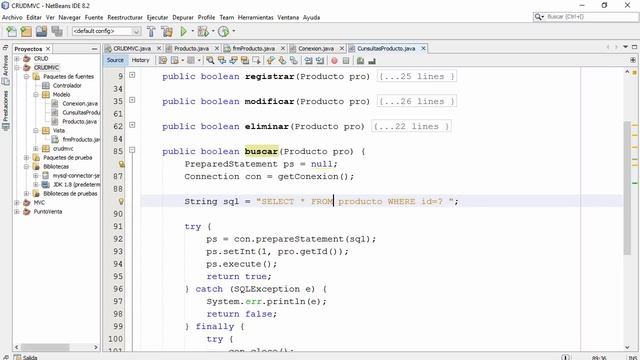Click the Maximize editor window icon
This screenshot has height=360, width=640.
pos(635,47)
